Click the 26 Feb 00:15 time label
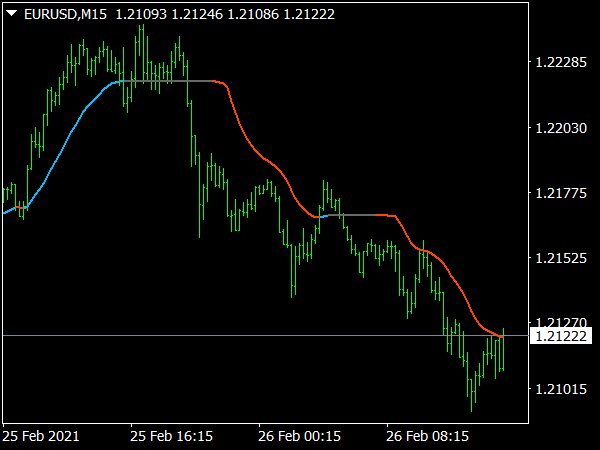The width and height of the screenshot is (600, 450). click(x=299, y=436)
